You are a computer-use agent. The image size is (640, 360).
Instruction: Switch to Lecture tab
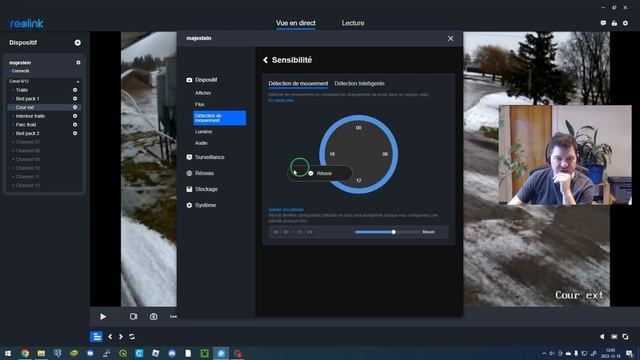[353, 23]
